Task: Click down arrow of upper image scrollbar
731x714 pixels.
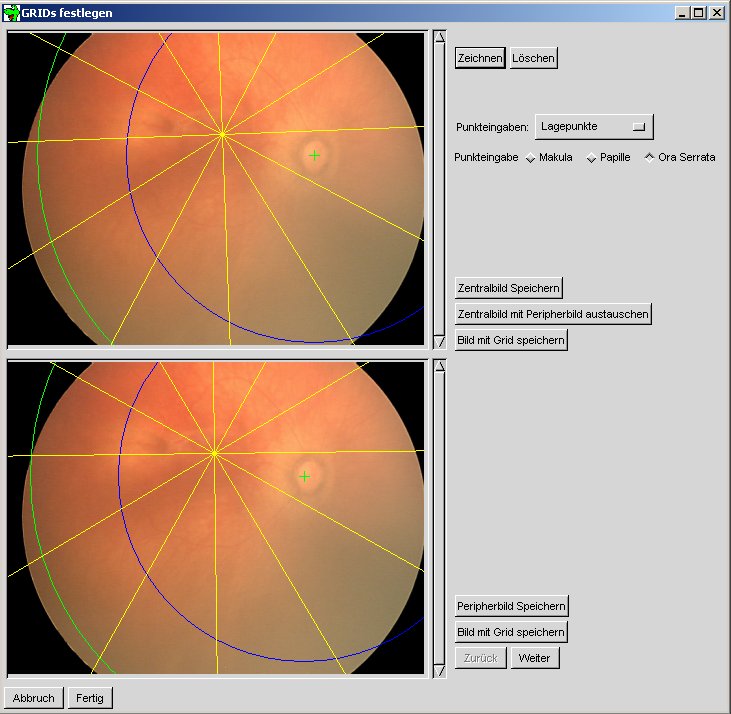Action: click(x=440, y=342)
